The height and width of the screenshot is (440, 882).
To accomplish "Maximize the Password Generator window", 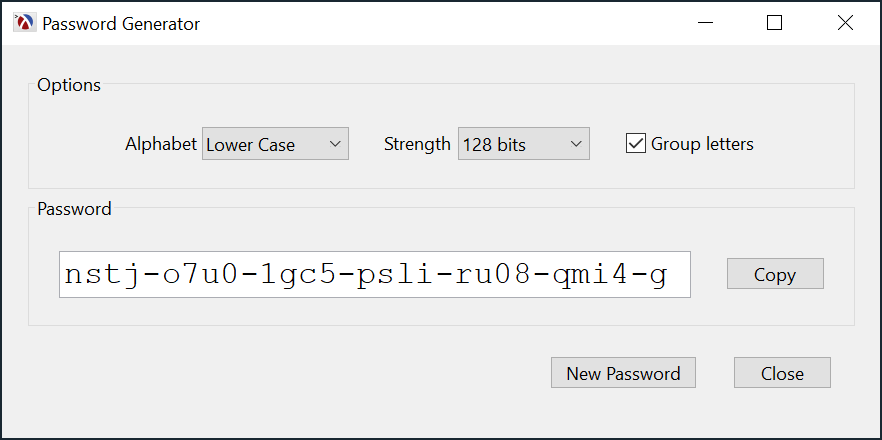I will (774, 23).
